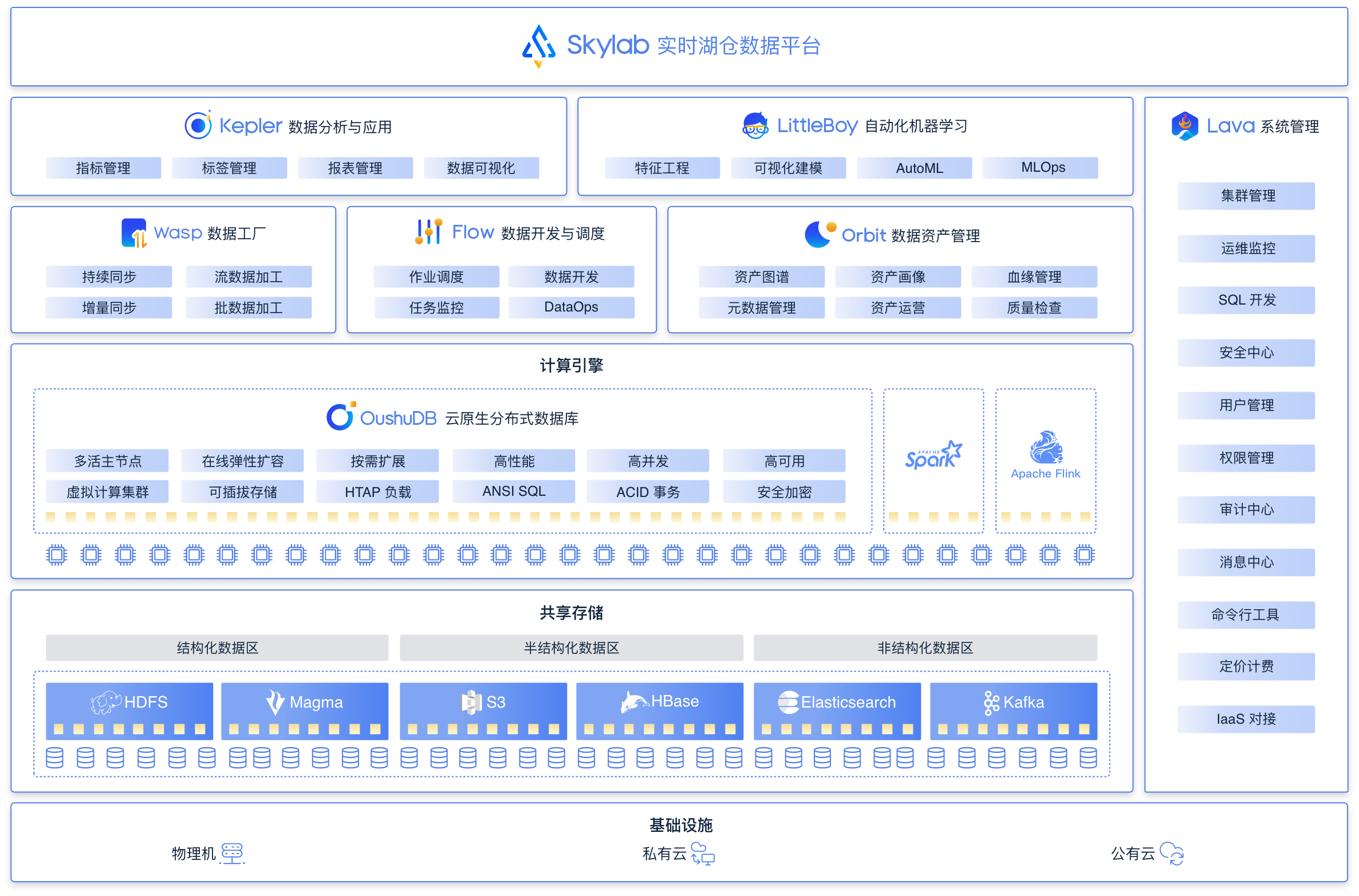Click the MLOps box

[1041, 168]
